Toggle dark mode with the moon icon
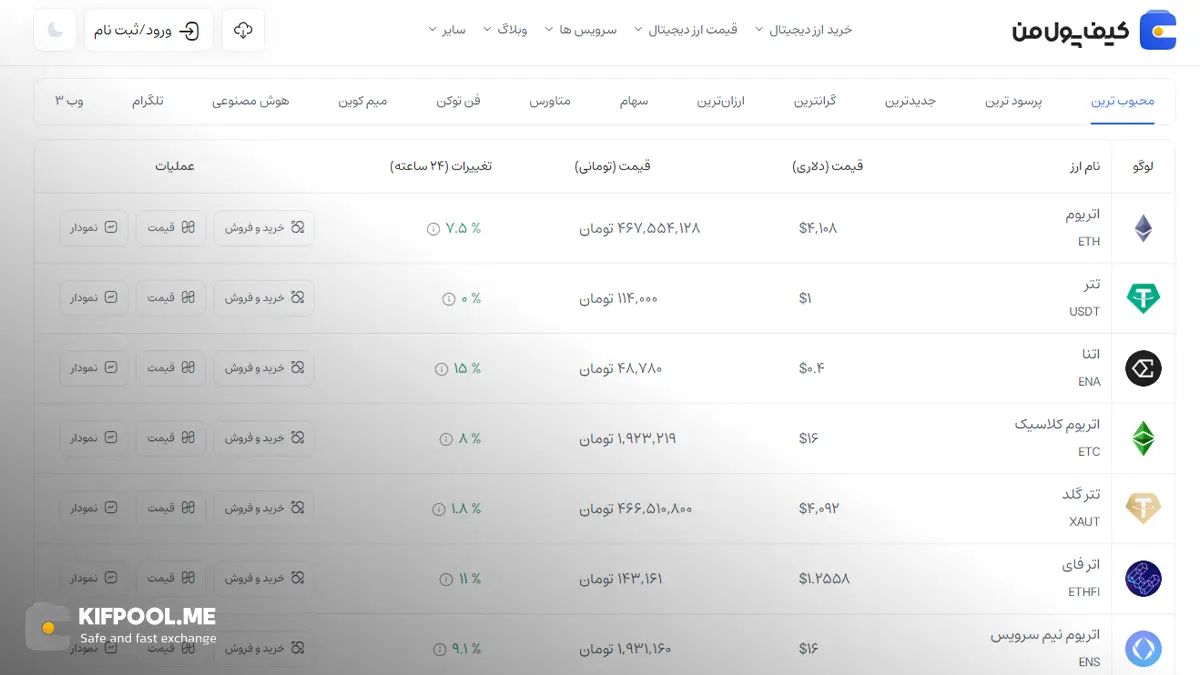 (54, 30)
